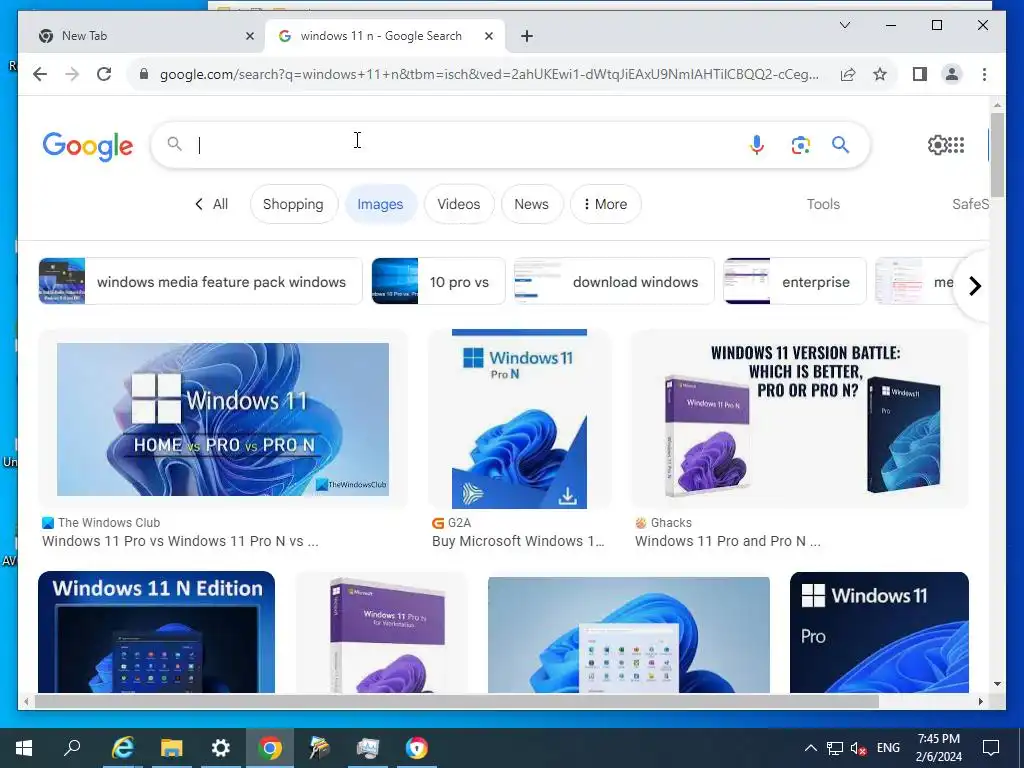Screen dimensions: 1024x768
Task: Reload the Google search page
Action: tap(104, 74)
